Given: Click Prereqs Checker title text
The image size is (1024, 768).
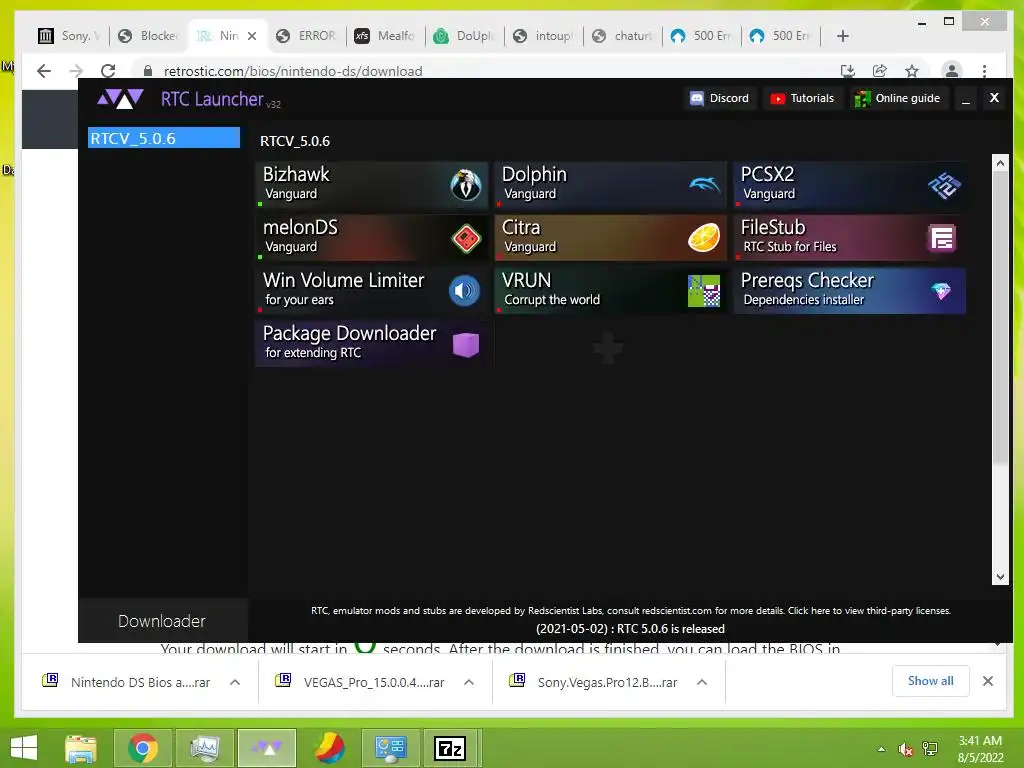Looking at the screenshot, I should click(x=807, y=280).
